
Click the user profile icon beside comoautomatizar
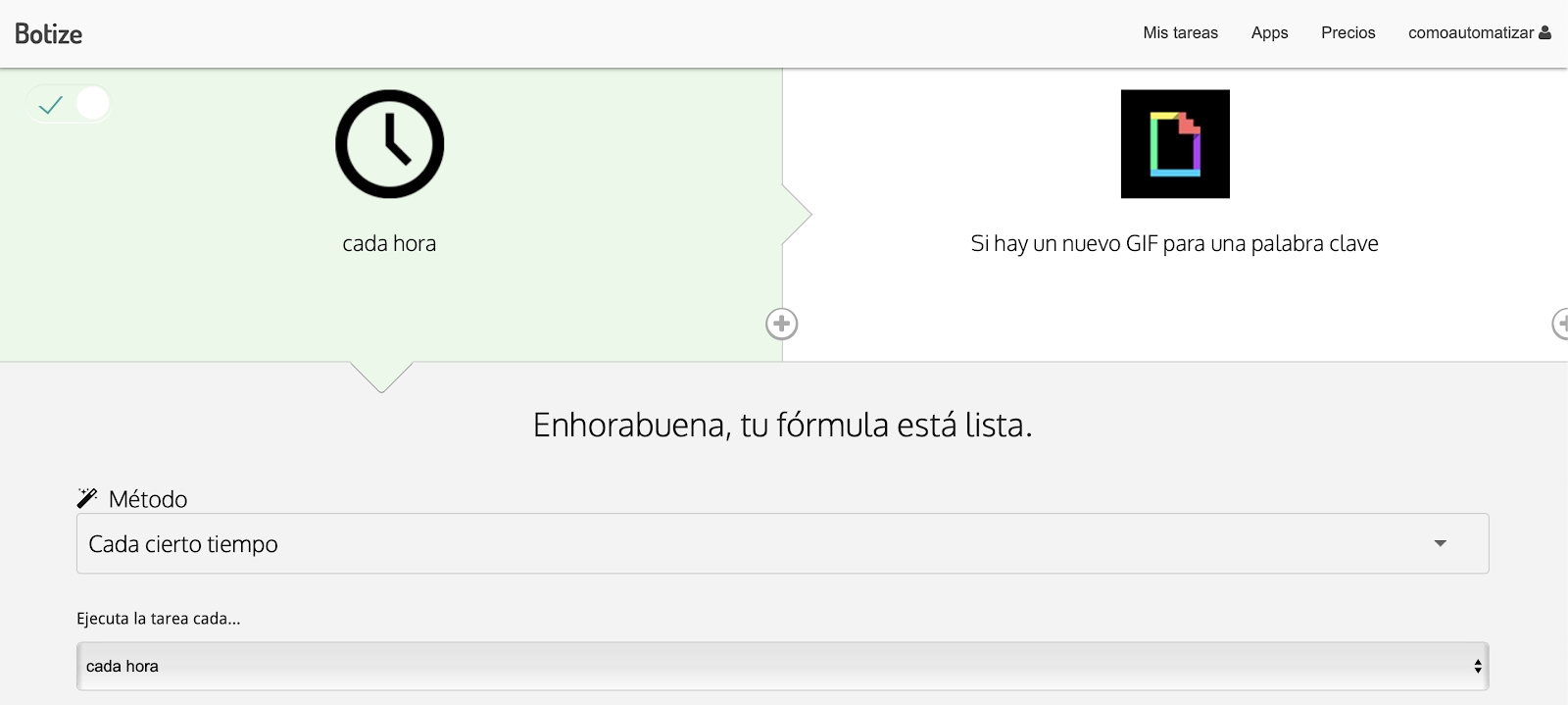point(1545,32)
